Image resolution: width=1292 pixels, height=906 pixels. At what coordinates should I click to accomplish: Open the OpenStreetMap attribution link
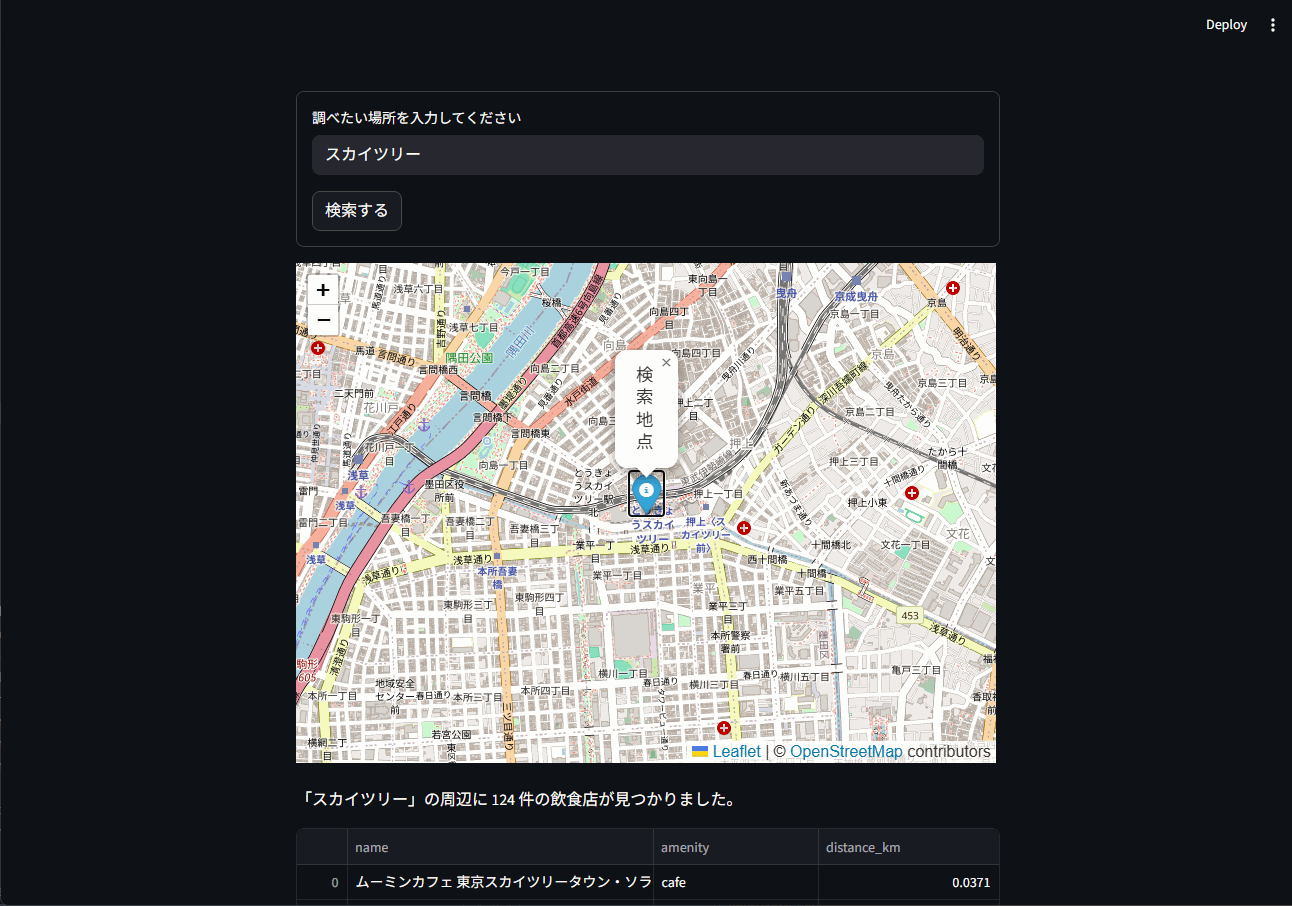(846, 752)
